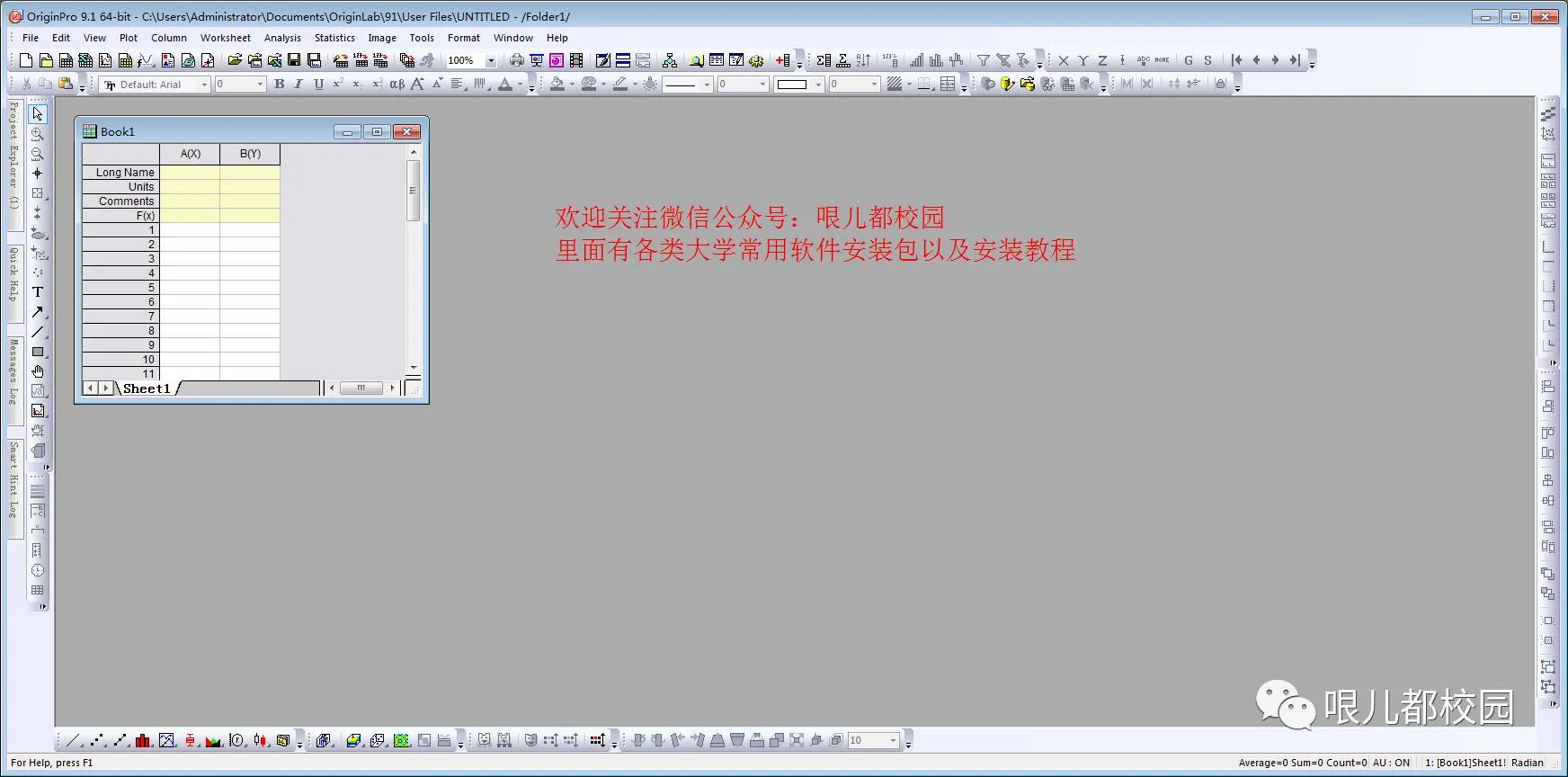Select column A(X) header
The height and width of the screenshot is (777, 1568).
point(190,154)
